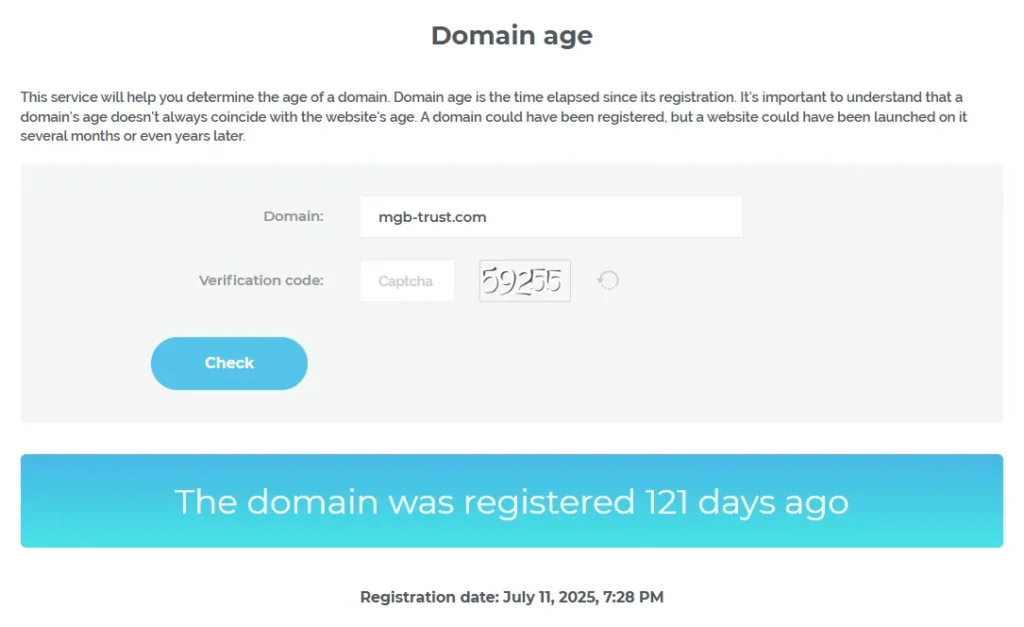Click the captcha image showing 59255

[525, 281]
